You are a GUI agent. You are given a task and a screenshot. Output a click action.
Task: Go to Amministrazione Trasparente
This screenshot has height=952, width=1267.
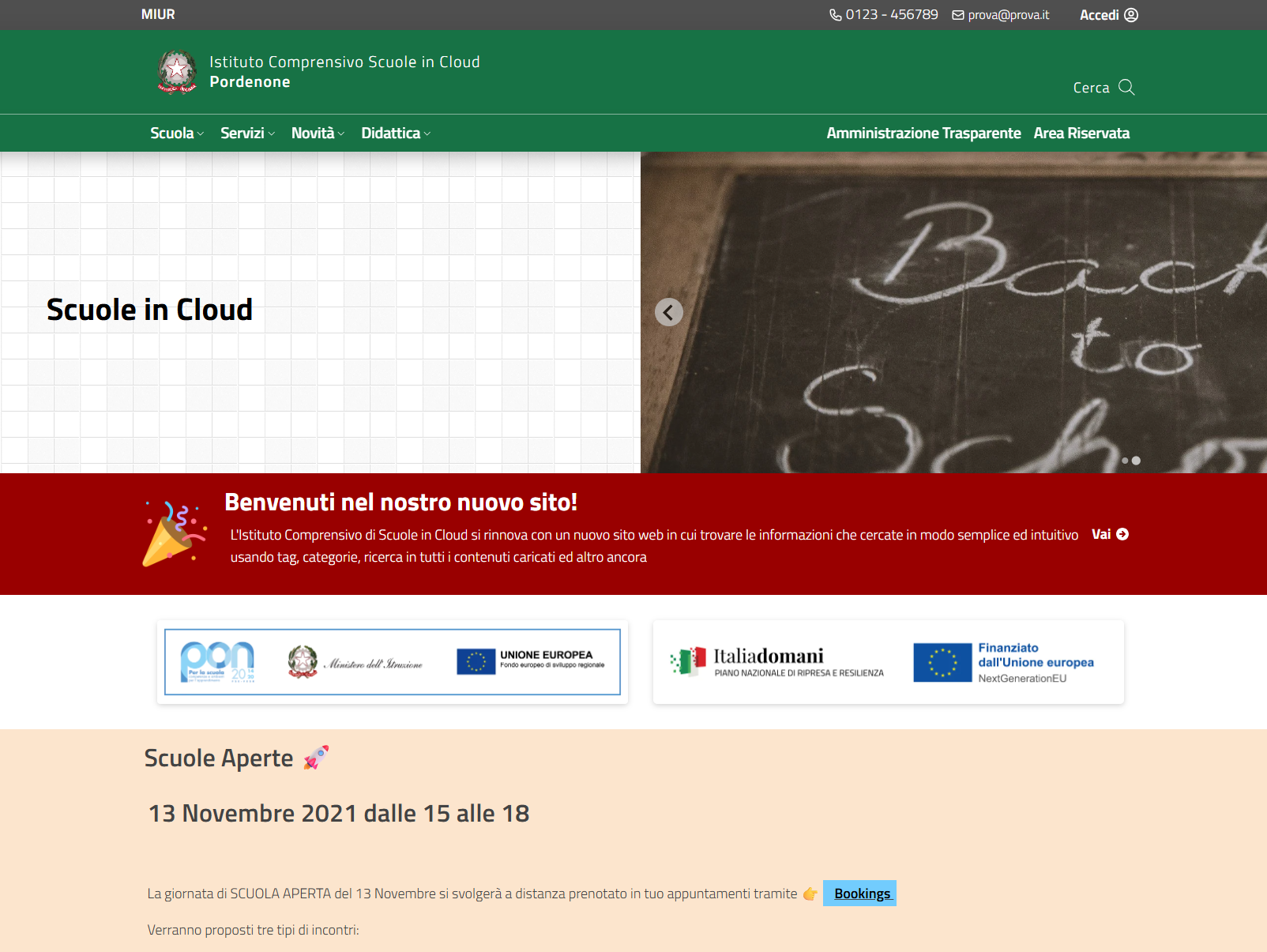[923, 134]
